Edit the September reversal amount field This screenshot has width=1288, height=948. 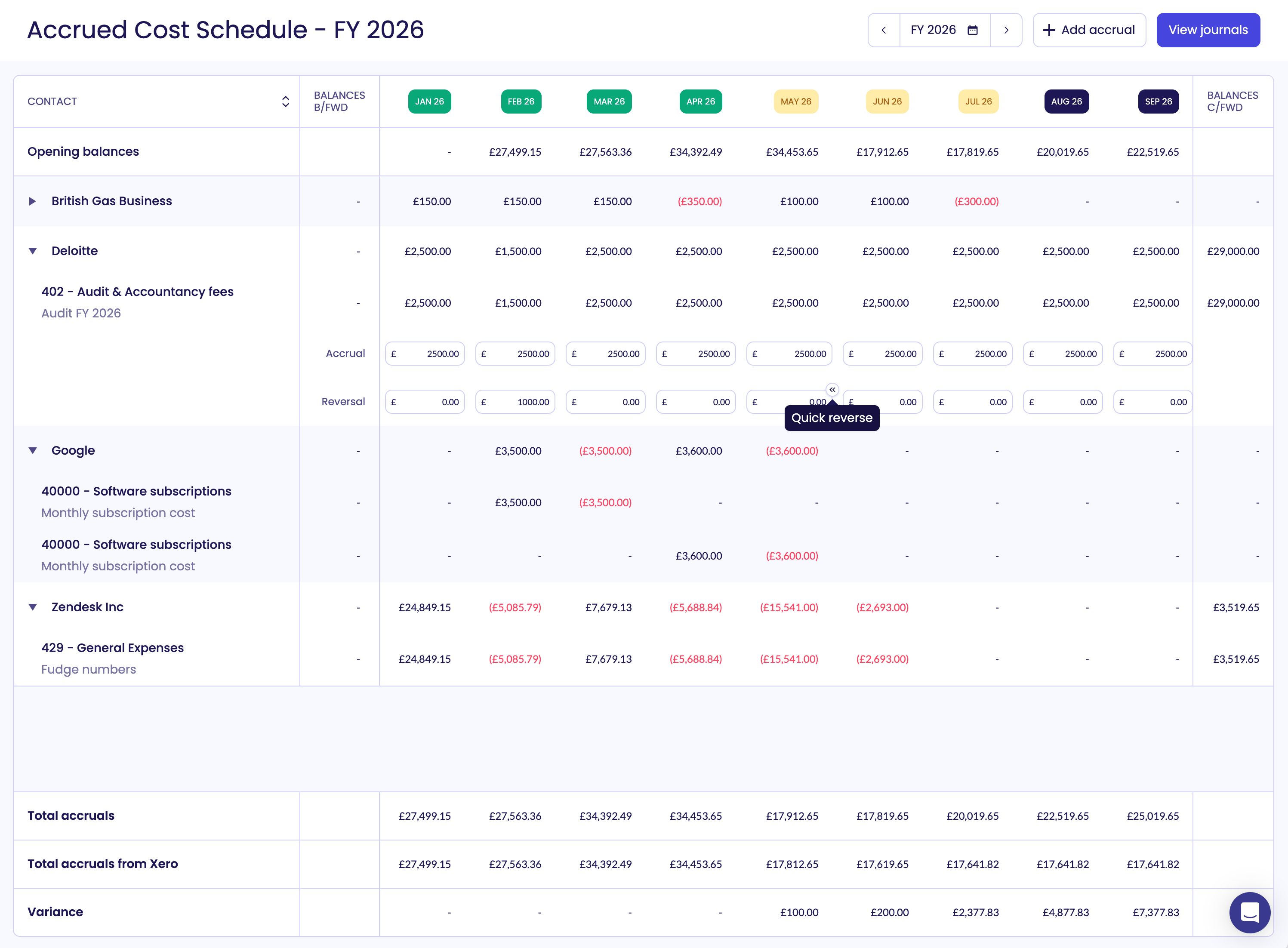tap(1153, 402)
